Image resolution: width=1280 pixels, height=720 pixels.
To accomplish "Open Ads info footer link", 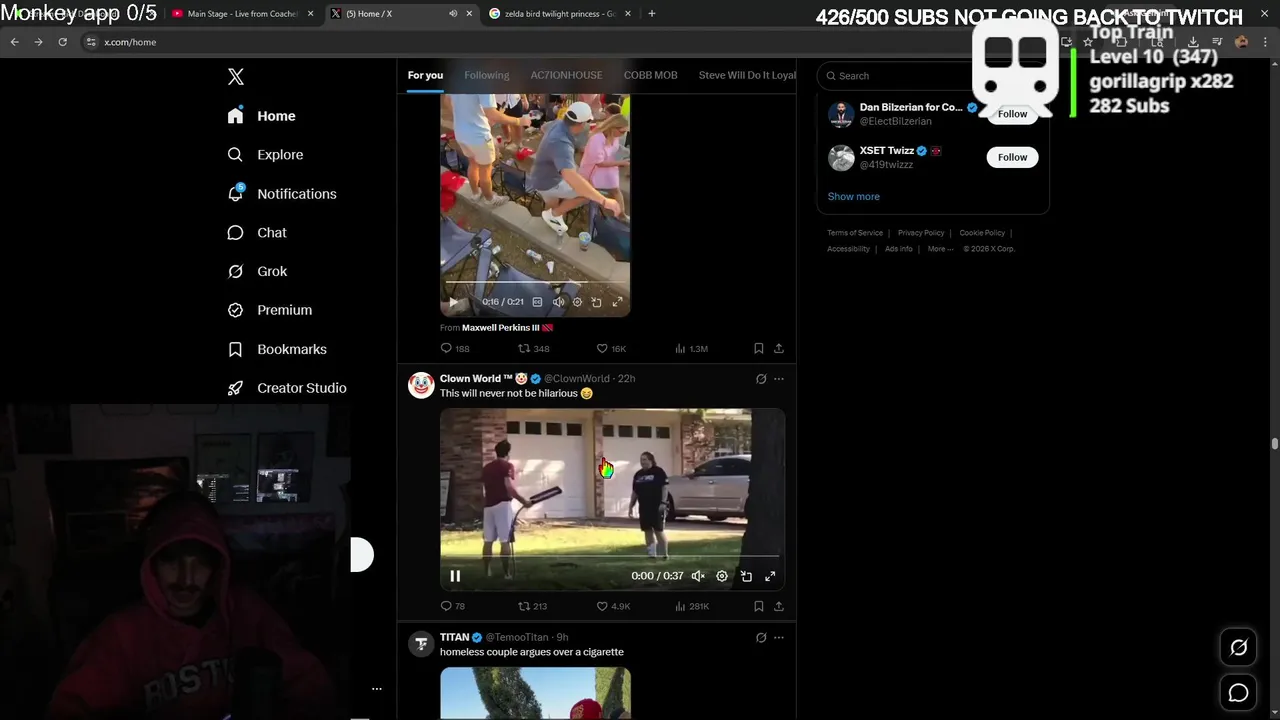I will (898, 249).
